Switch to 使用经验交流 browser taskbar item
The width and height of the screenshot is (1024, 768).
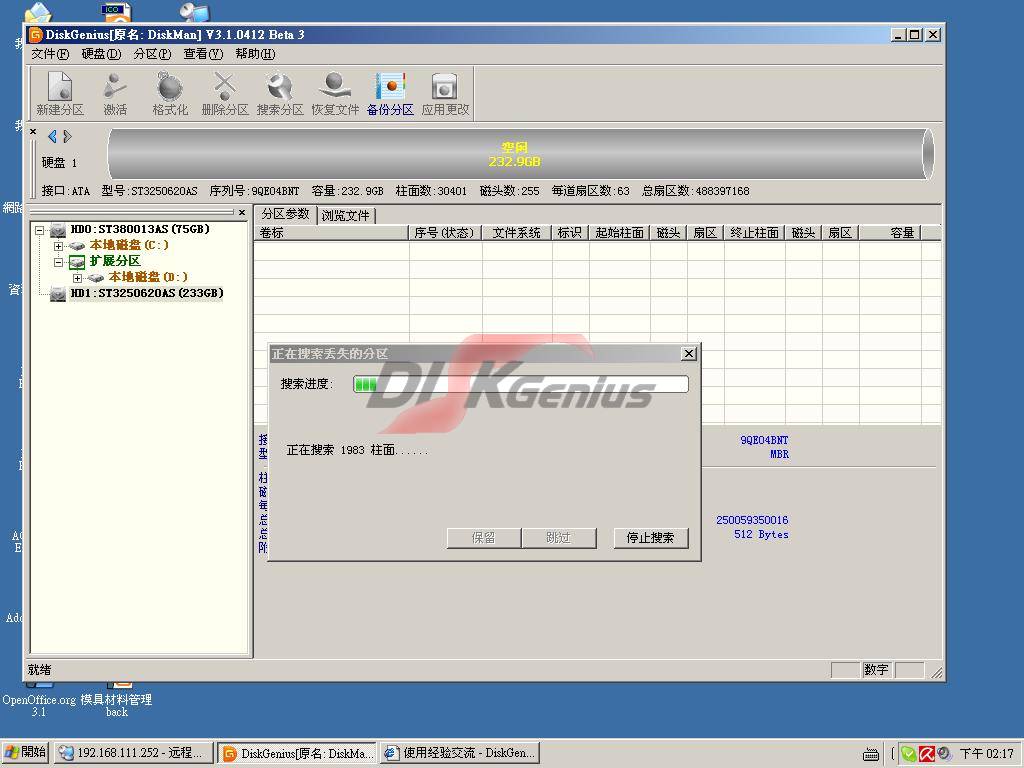point(460,753)
